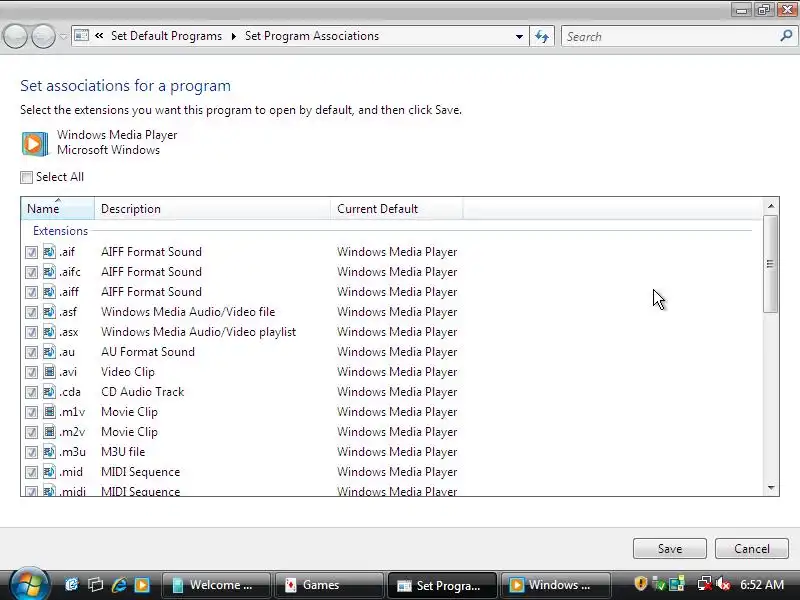
Task: Click the security shield tray icon
Action: 640,584
